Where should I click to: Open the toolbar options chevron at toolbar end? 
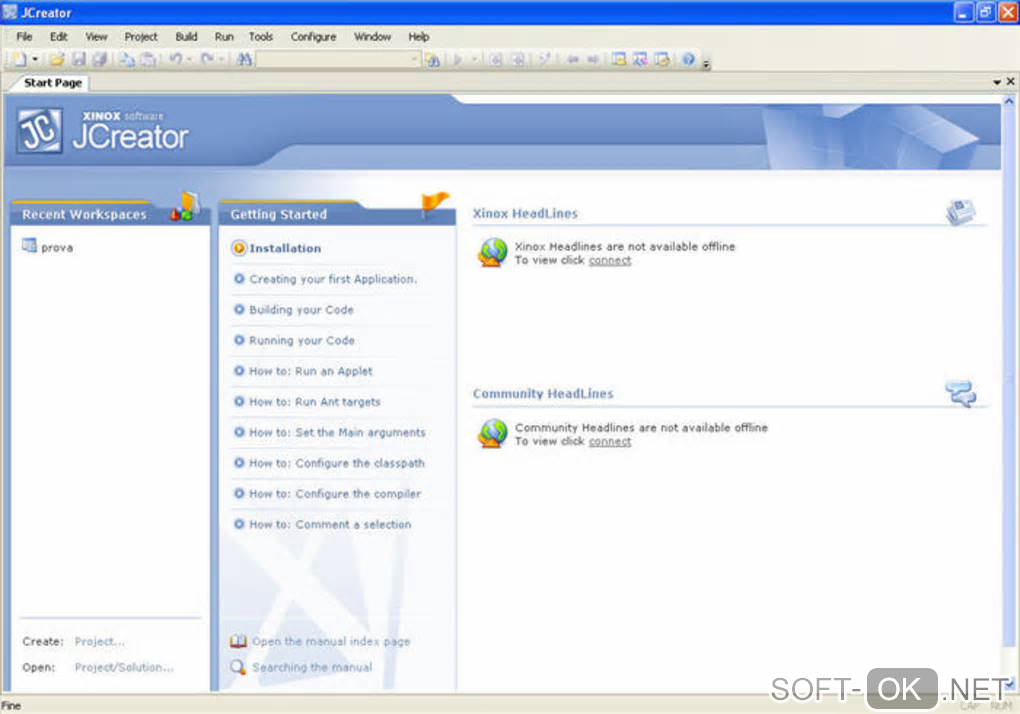pos(706,64)
